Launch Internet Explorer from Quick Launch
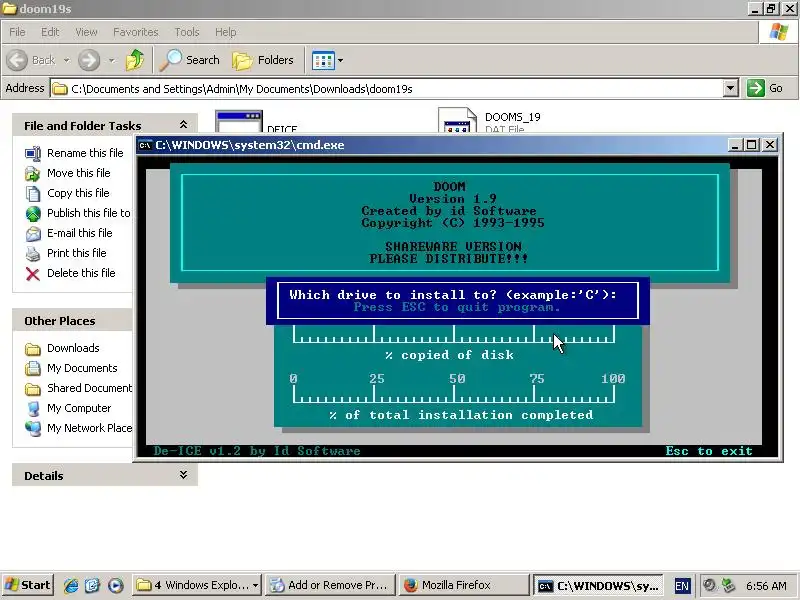 click(70, 585)
